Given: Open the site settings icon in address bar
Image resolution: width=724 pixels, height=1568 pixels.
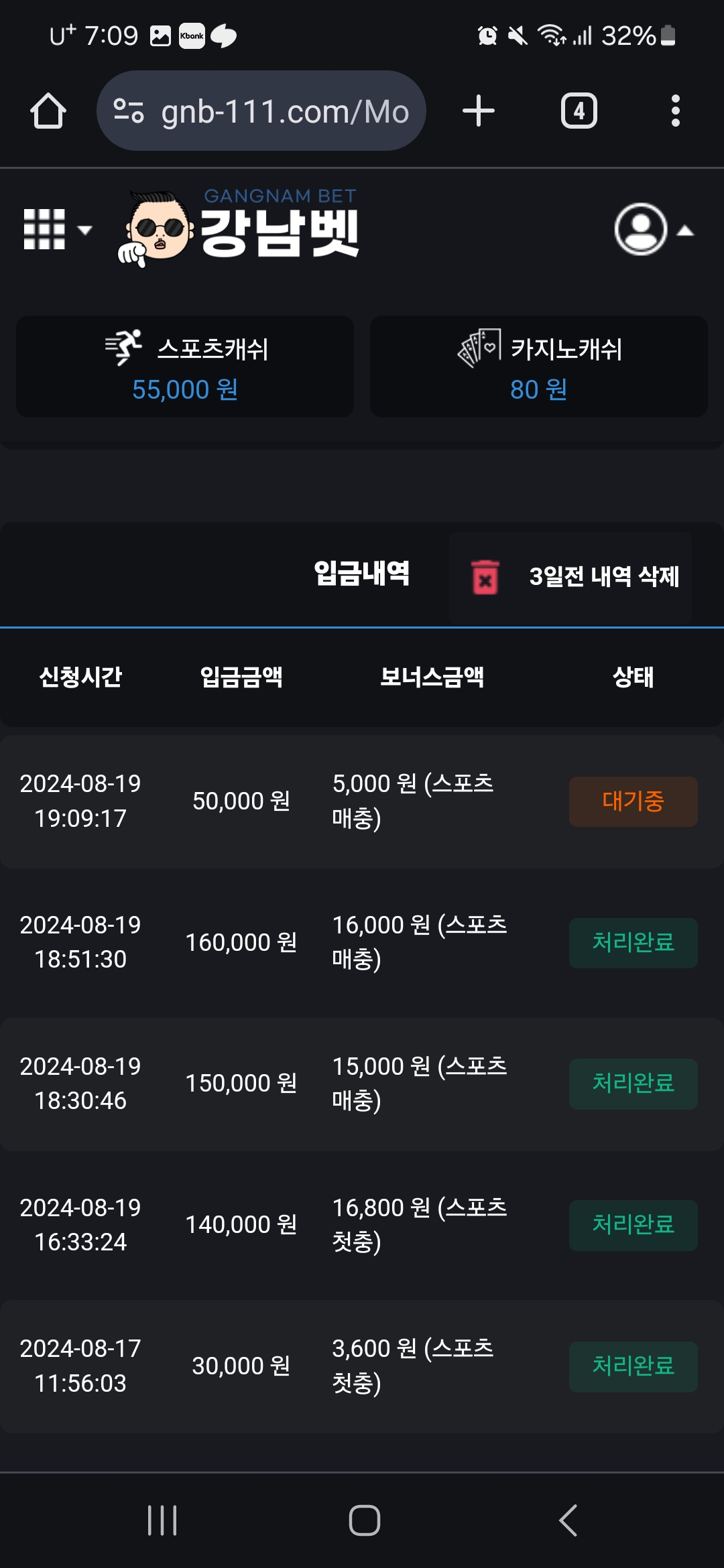Looking at the screenshot, I should (128, 111).
